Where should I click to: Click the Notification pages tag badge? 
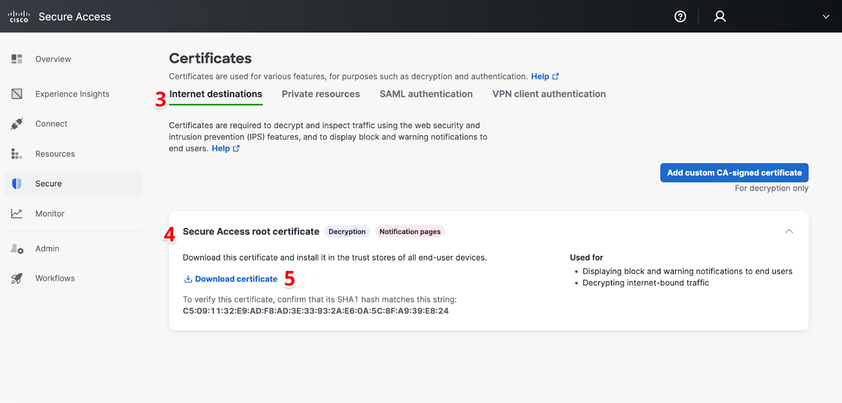[410, 232]
